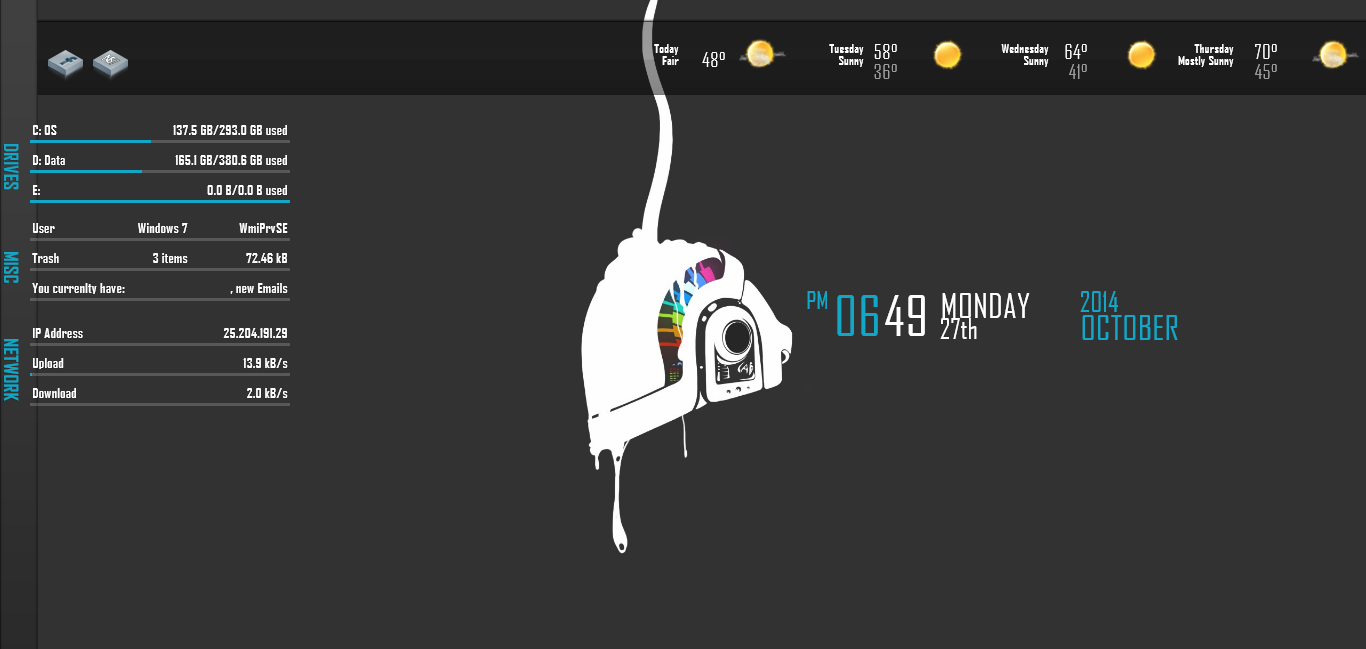Image resolution: width=1366 pixels, height=649 pixels.
Task: Click the '2.0 kB/s' download speed
Action: click(x=267, y=393)
